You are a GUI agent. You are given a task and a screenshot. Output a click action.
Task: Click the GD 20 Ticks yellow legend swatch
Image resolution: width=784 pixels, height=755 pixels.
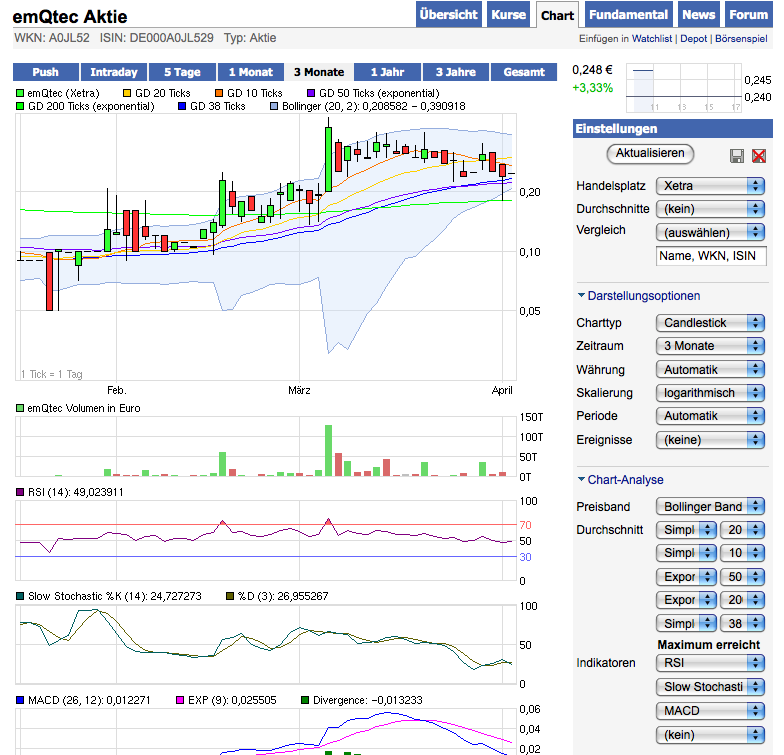click(x=127, y=93)
